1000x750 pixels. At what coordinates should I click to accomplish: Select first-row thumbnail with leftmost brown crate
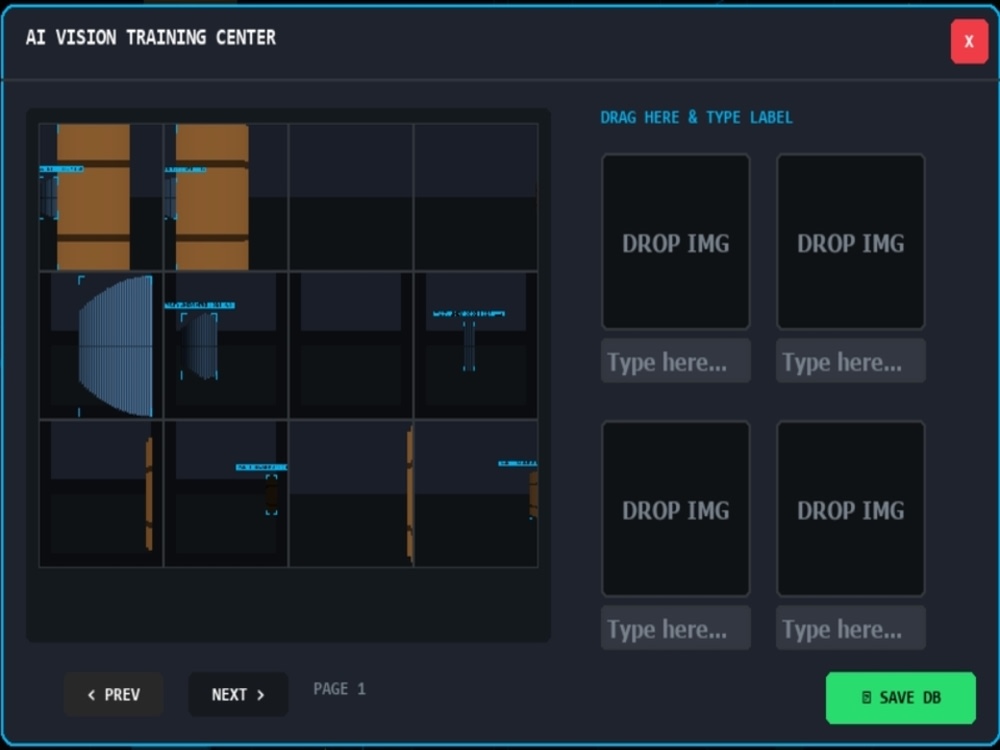[x=101, y=197]
